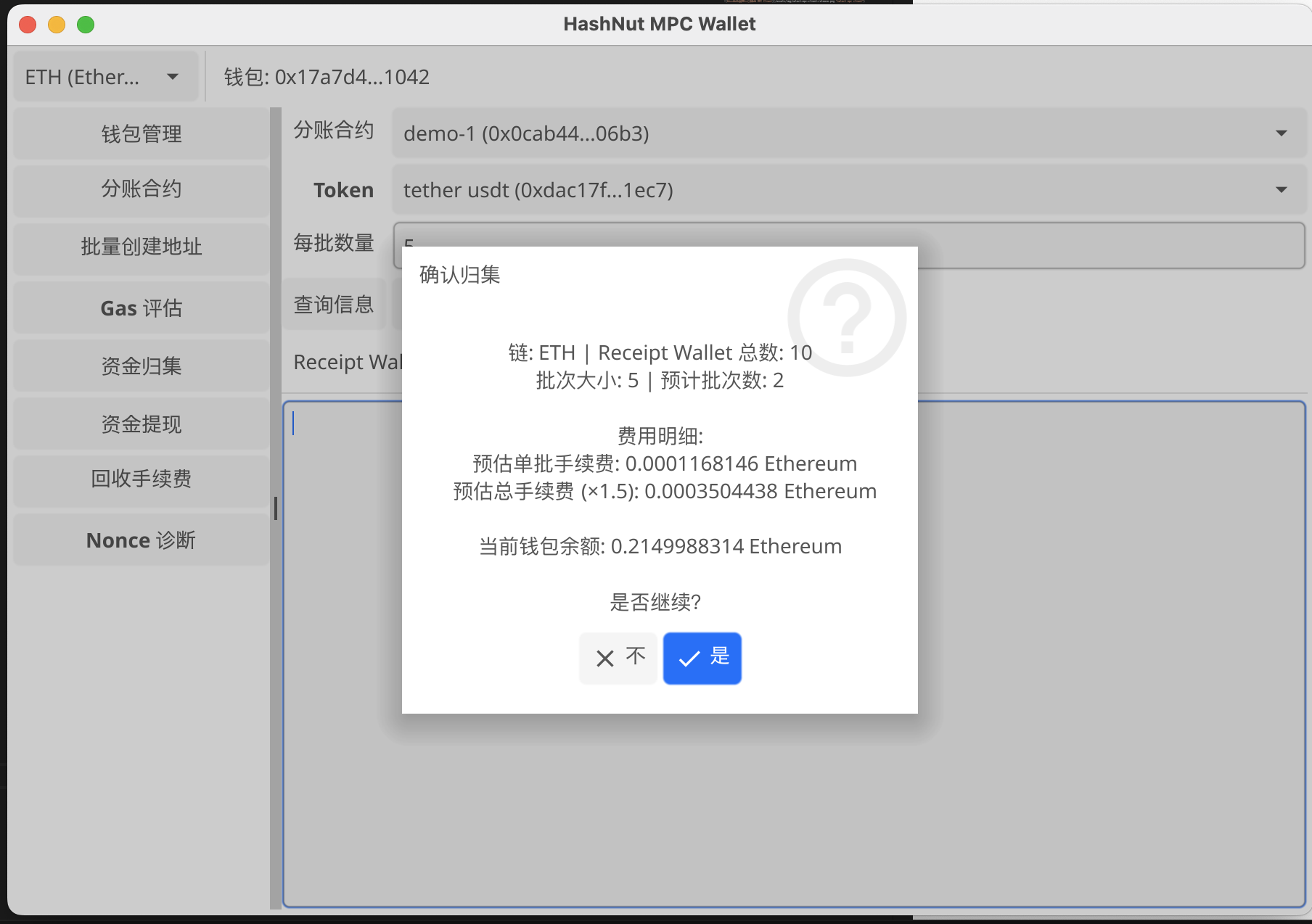This screenshot has height=924, width=1312.
Task: Click the sidebar splitter handle
Action: [x=276, y=508]
